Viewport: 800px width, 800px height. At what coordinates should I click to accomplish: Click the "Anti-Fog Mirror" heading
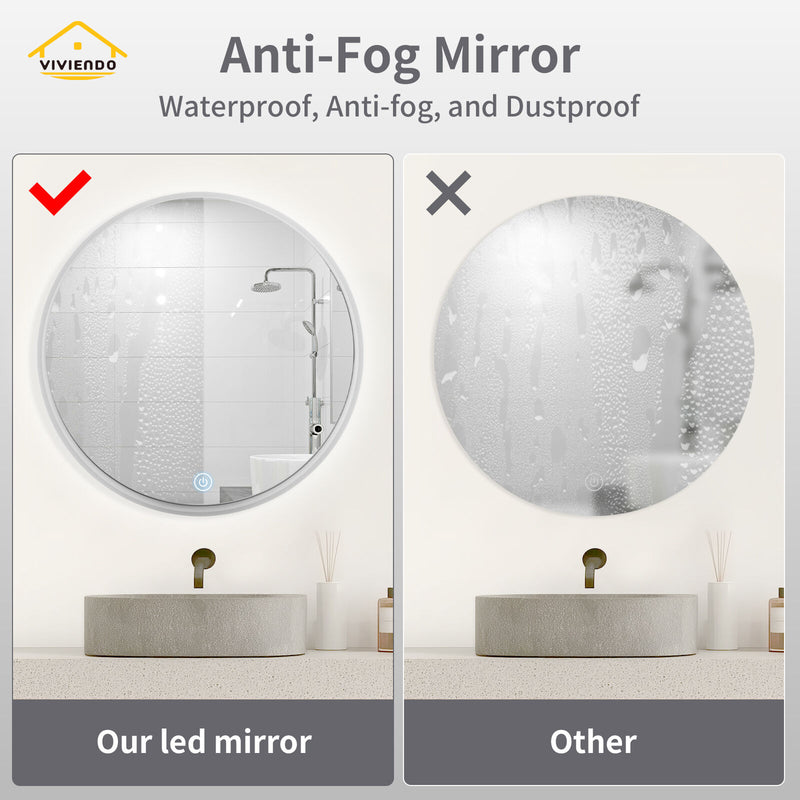pyautogui.click(x=399, y=55)
